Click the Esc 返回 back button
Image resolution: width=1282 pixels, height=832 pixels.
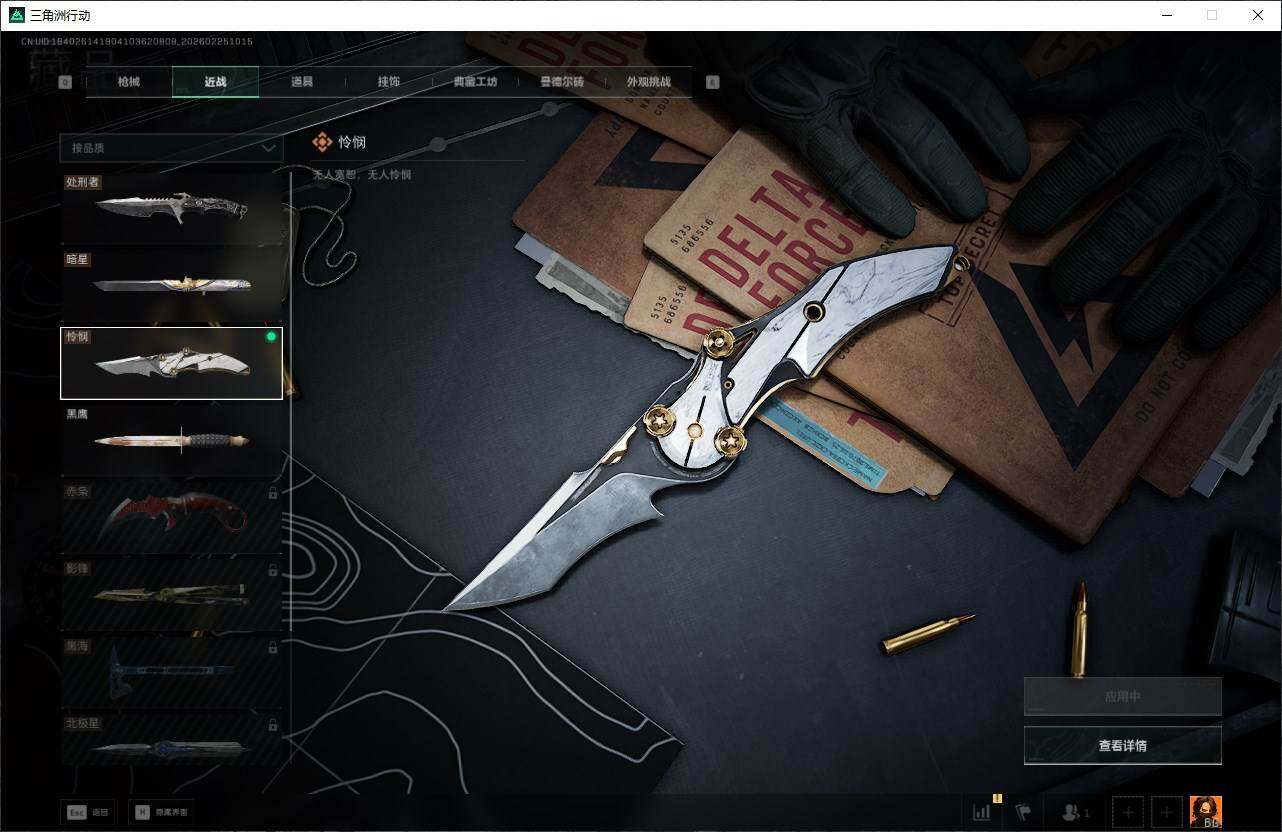coord(88,812)
